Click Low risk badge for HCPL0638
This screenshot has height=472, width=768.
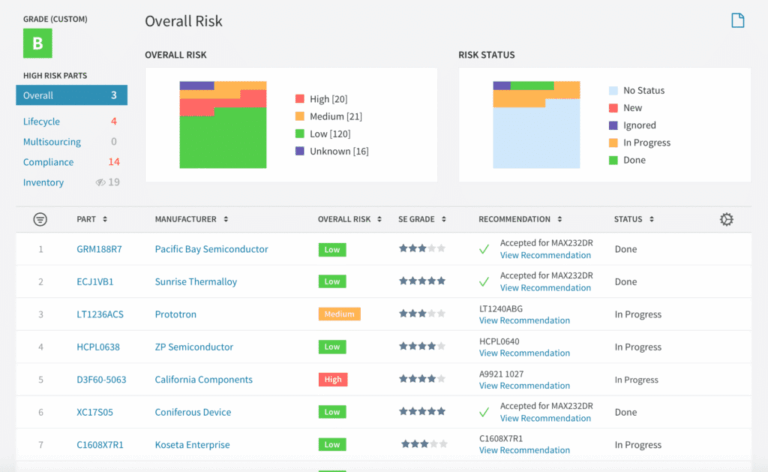[x=332, y=347]
